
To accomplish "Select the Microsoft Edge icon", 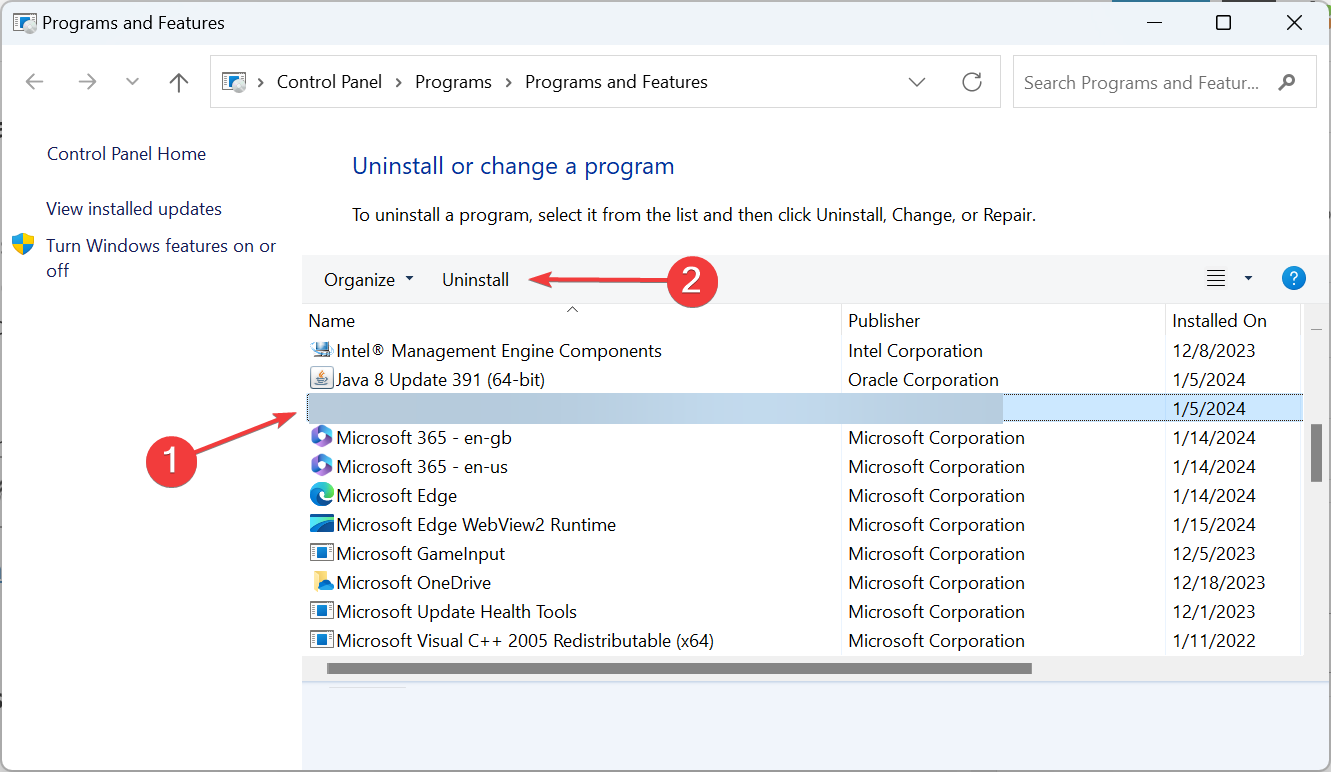I will pyautogui.click(x=321, y=495).
